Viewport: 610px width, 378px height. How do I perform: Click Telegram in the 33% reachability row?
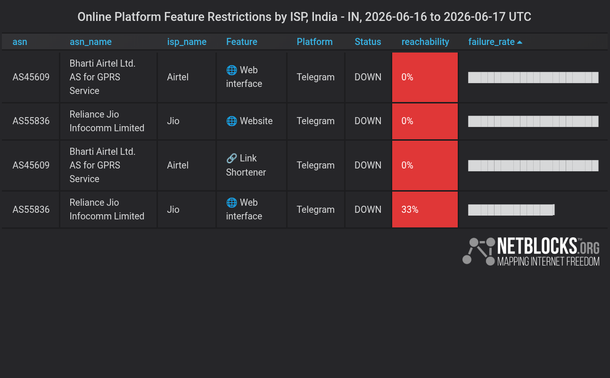[x=316, y=210]
